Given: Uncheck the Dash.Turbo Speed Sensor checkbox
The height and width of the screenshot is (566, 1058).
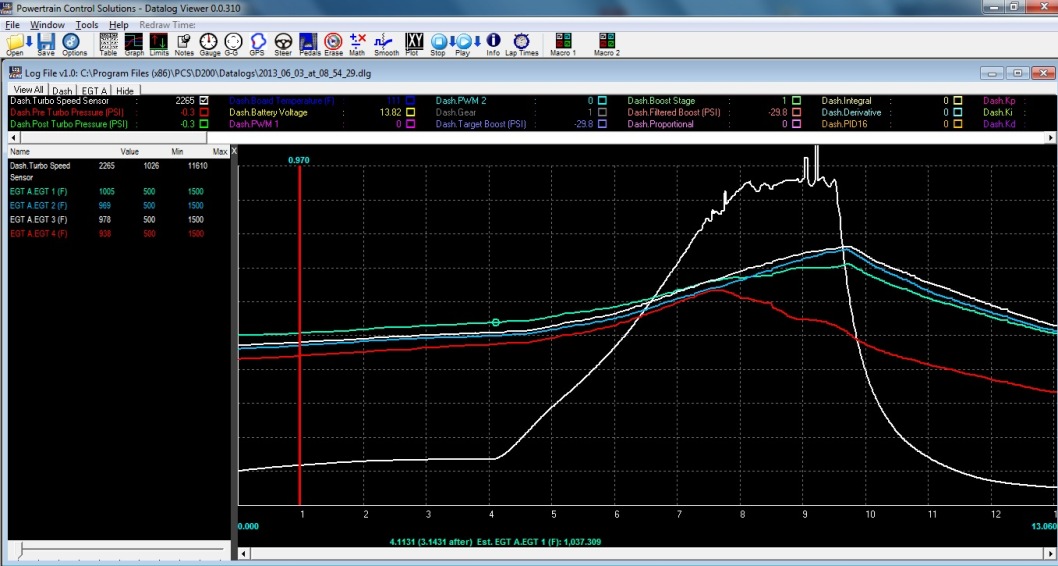Looking at the screenshot, I should [204, 100].
